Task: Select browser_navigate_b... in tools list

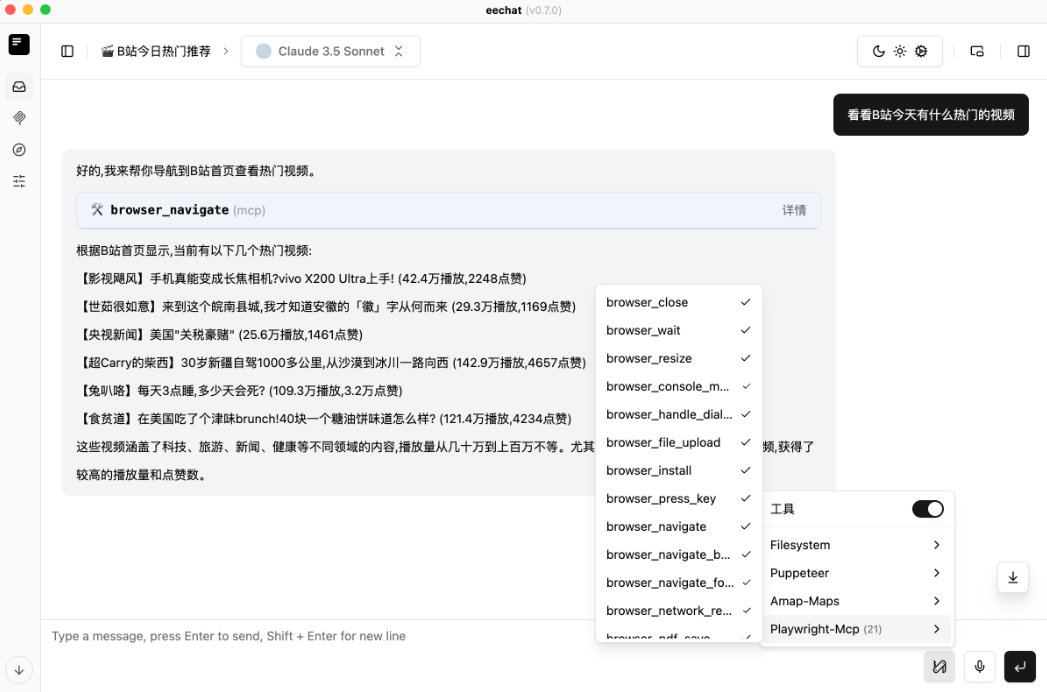Action: [x=678, y=555]
